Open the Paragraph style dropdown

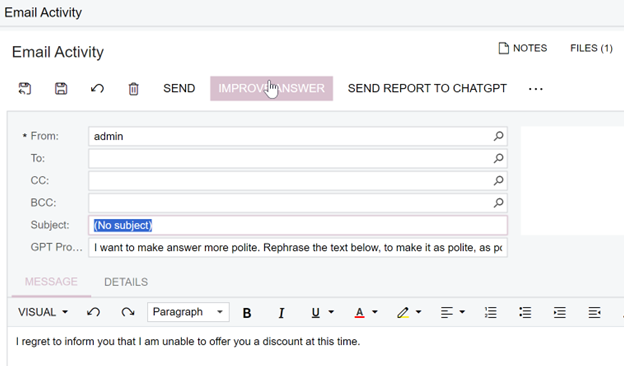tap(188, 312)
